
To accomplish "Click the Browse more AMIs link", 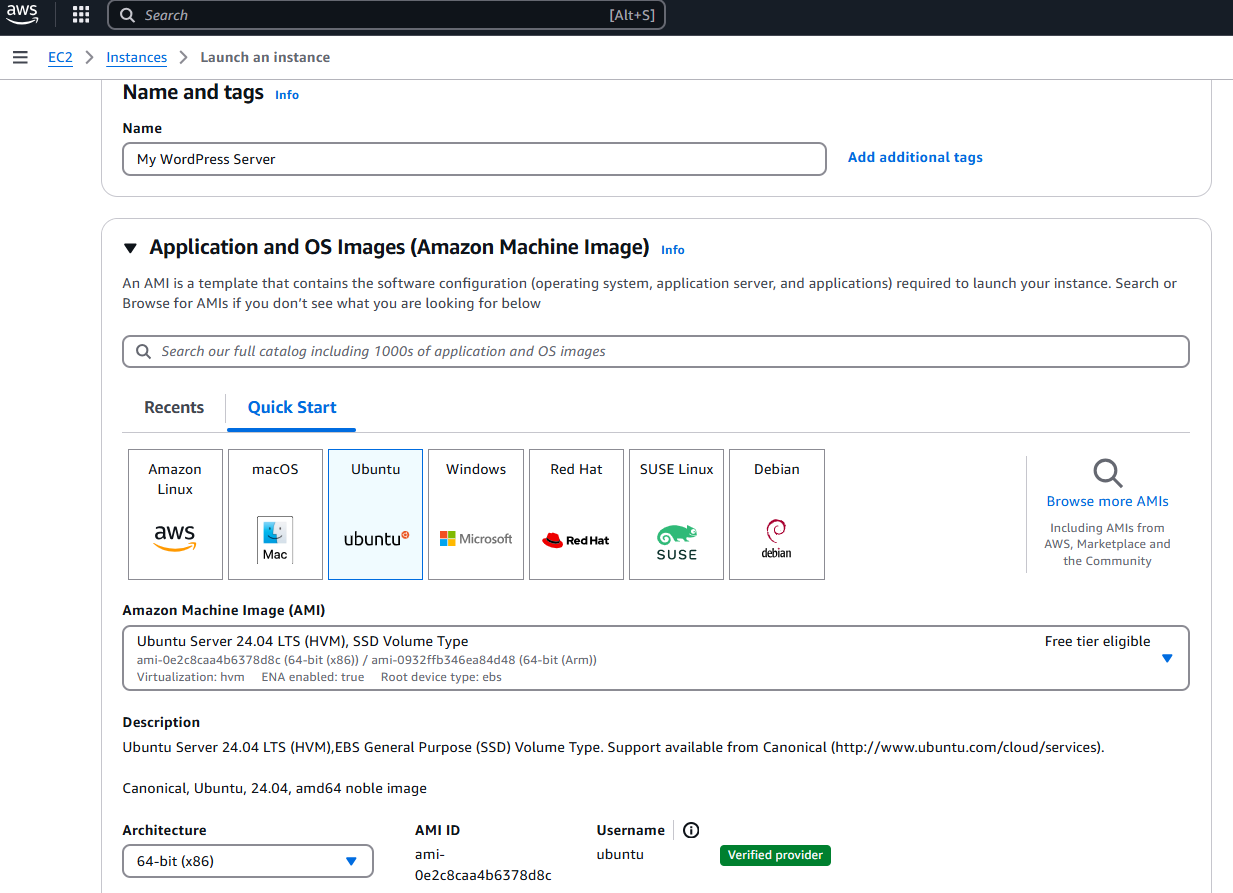I will point(1108,501).
